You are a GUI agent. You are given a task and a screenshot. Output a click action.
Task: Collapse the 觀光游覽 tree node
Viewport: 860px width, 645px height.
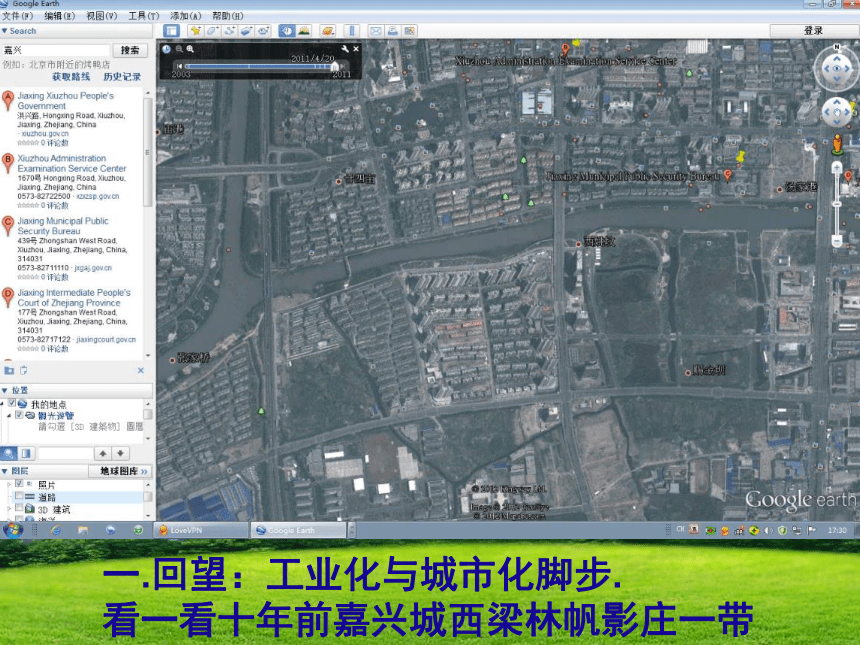[x=9, y=415]
